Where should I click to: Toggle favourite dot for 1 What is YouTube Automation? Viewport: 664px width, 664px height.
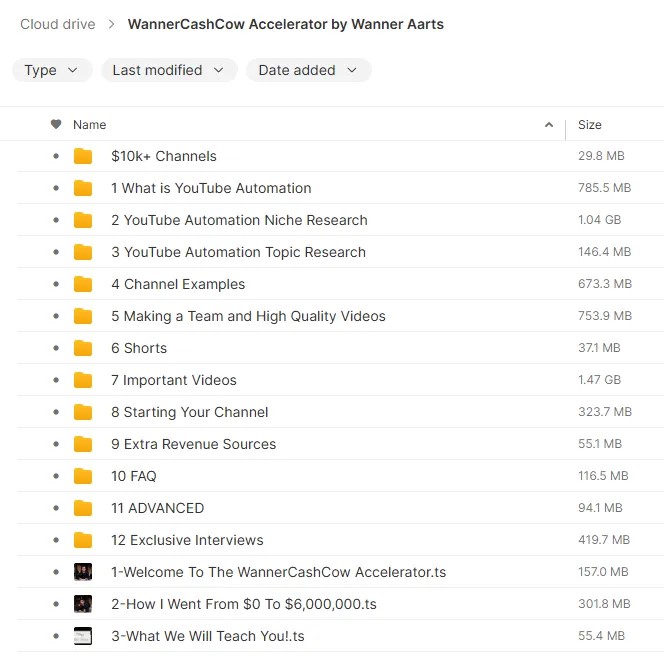pyautogui.click(x=56, y=188)
